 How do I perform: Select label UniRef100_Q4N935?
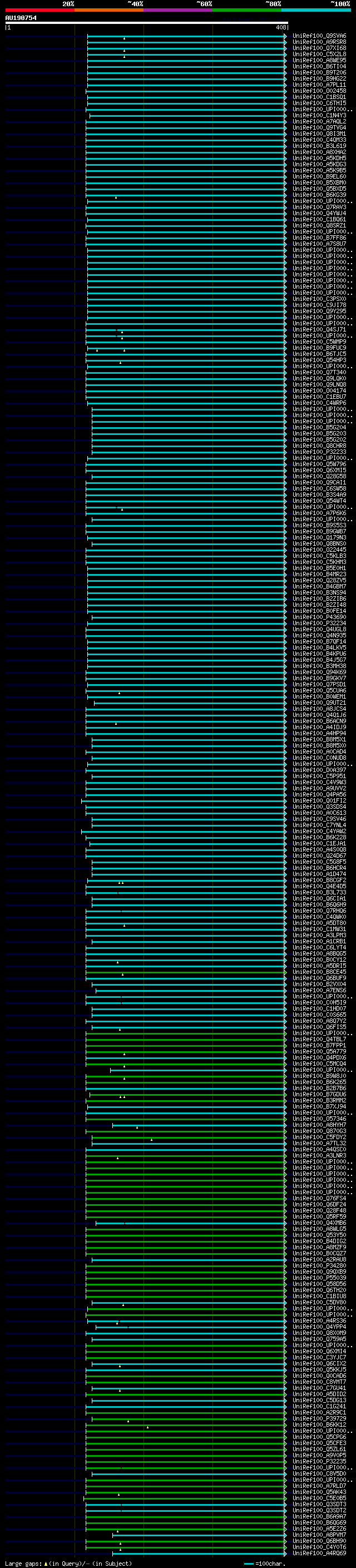(319, 635)
